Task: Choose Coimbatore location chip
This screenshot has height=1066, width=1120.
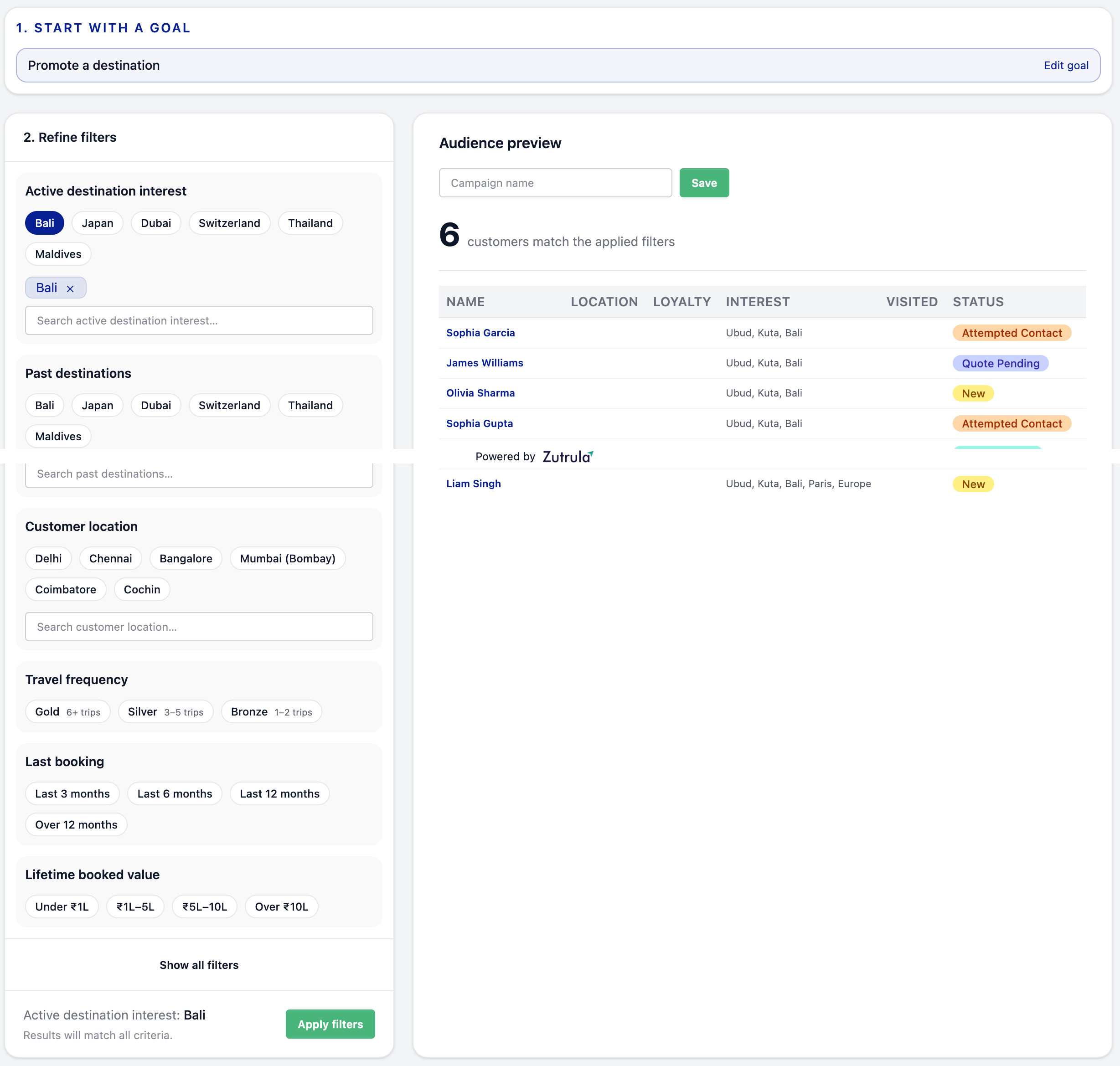Action: coord(65,590)
